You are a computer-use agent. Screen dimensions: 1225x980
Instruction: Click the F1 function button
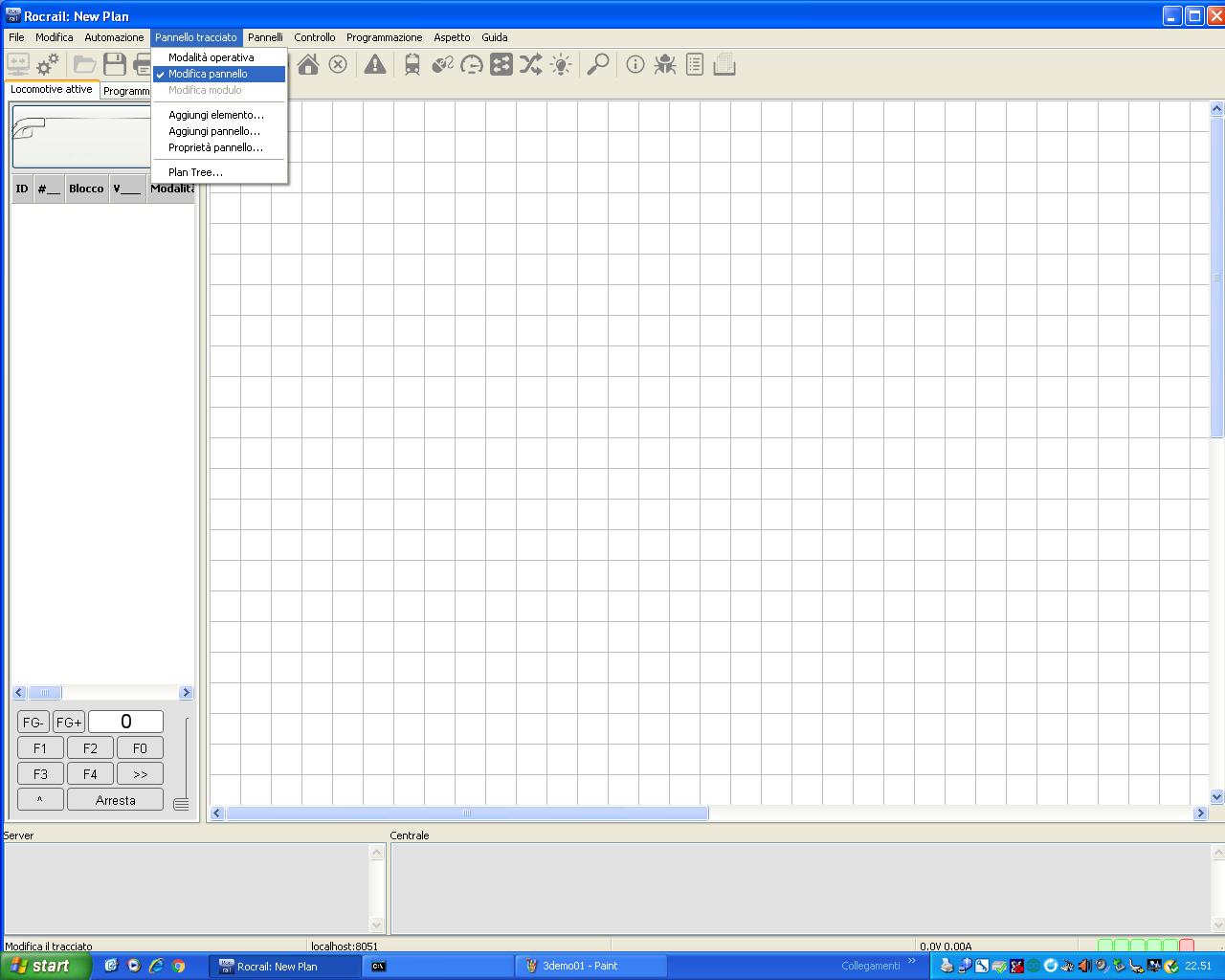pyautogui.click(x=40, y=748)
